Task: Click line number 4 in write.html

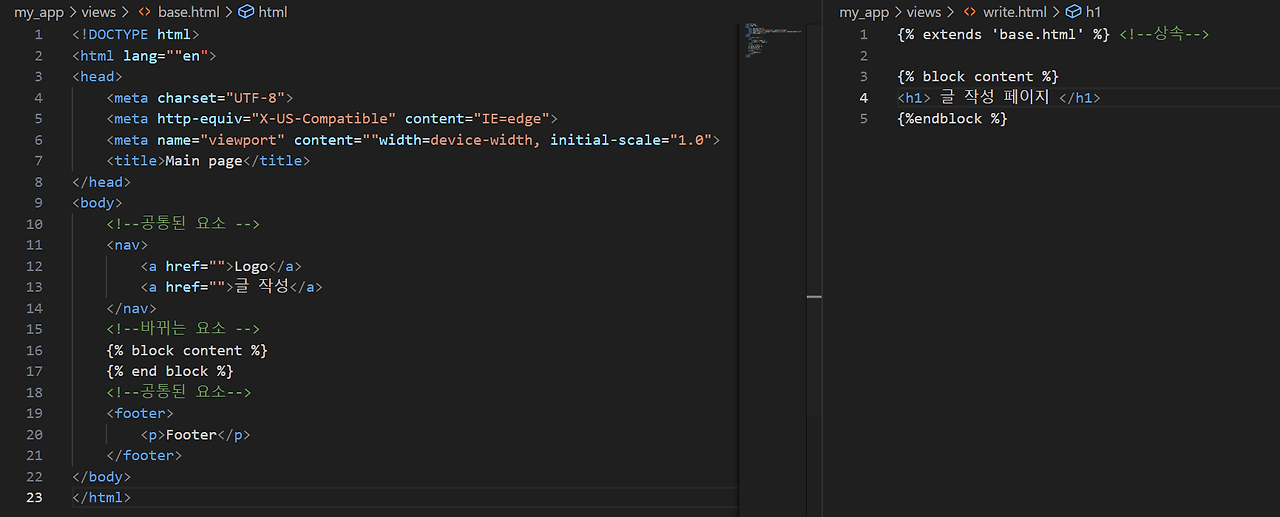Action: pos(864,97)
